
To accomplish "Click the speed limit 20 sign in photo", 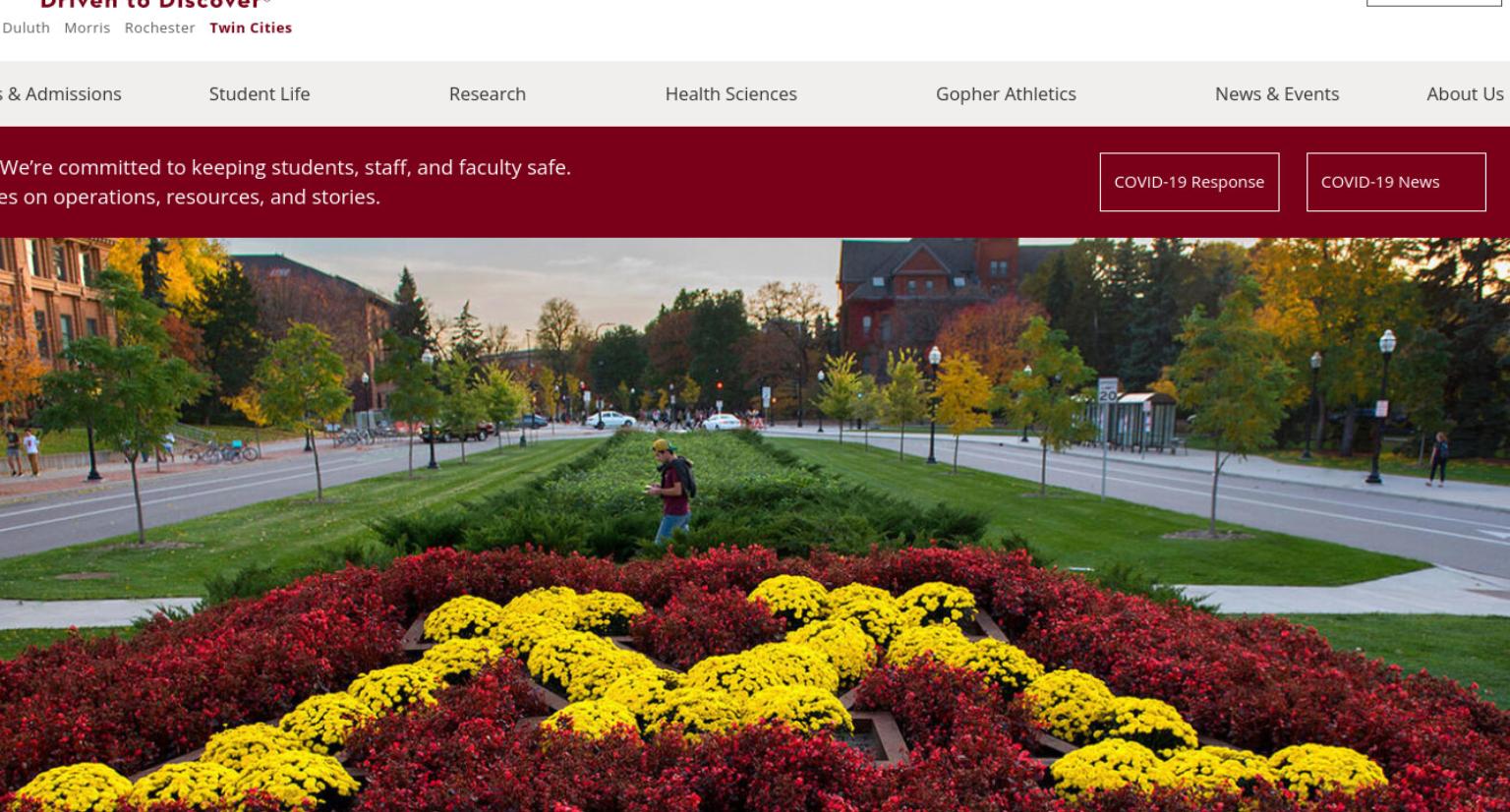I will (1108, 390).
